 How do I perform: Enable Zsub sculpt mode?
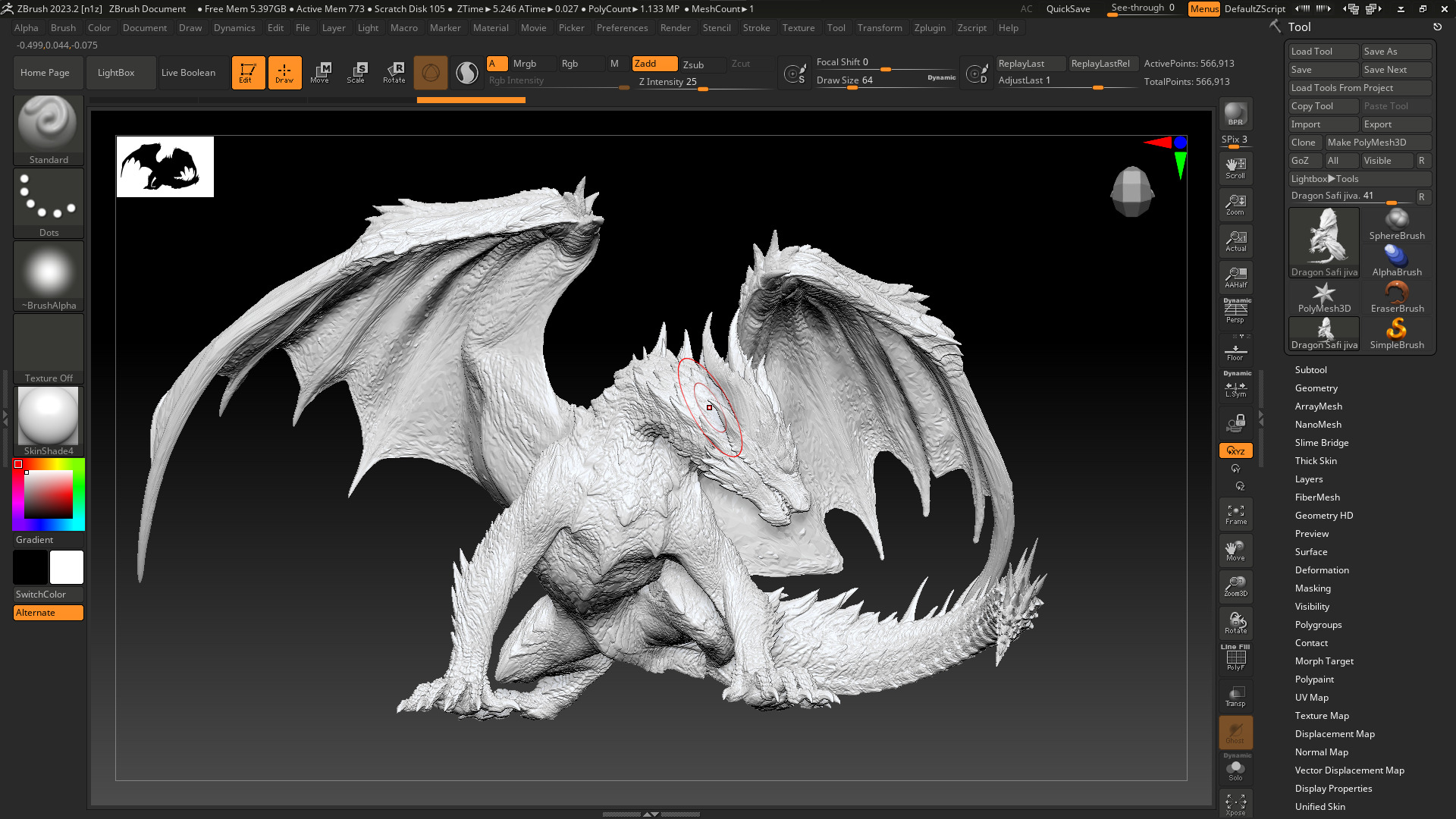702,64
